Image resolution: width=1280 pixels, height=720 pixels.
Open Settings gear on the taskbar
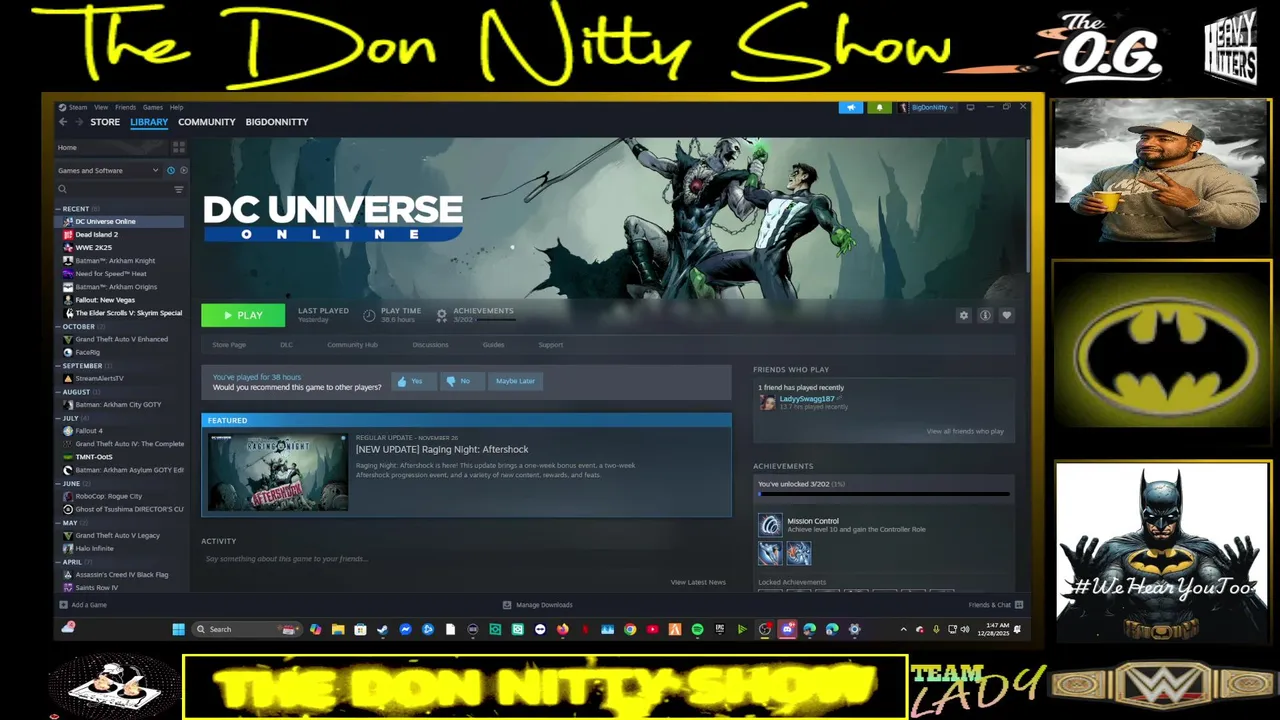pyautogui.click(x=854, y=629)
